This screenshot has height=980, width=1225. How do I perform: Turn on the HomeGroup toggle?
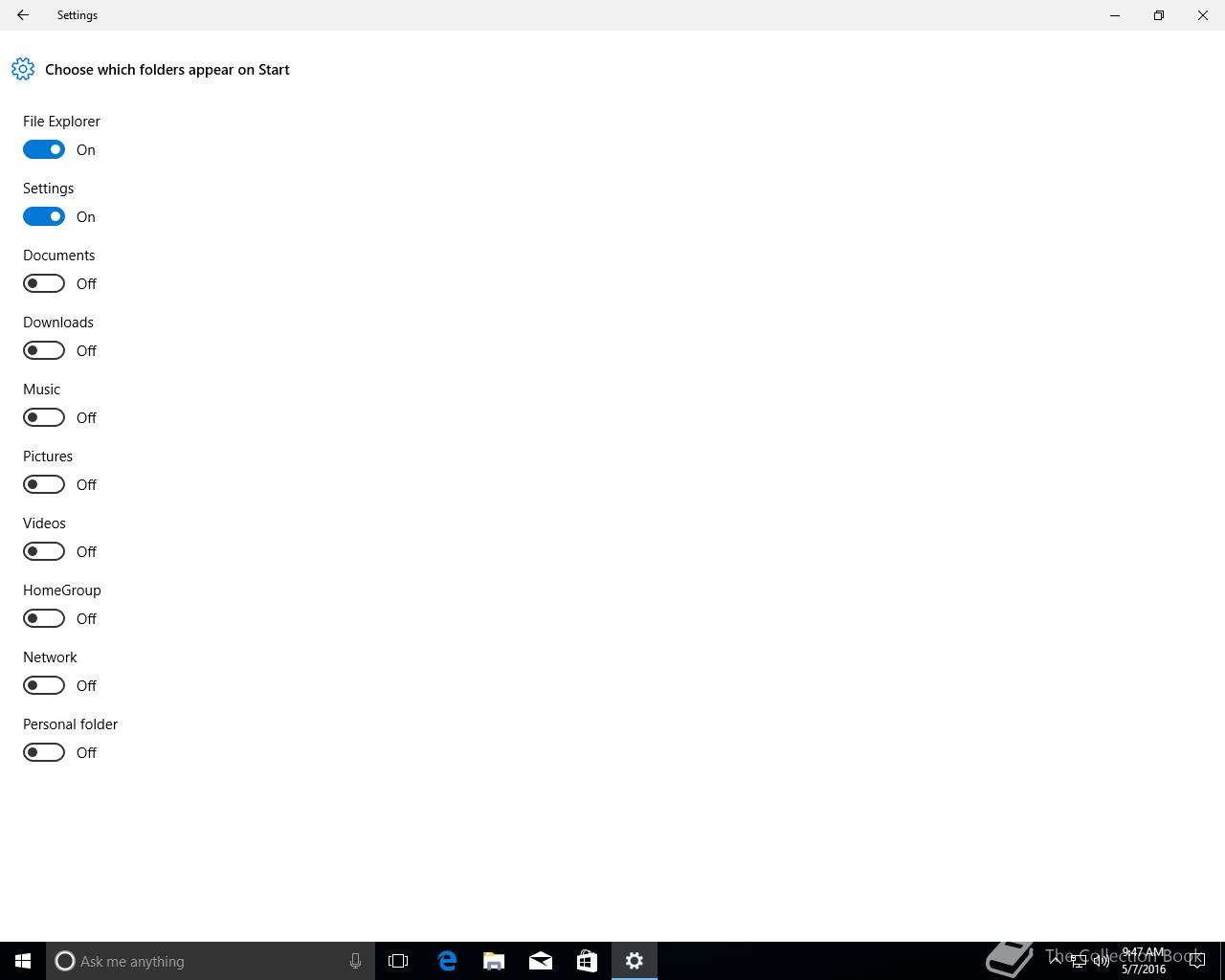tap(44, 618)
